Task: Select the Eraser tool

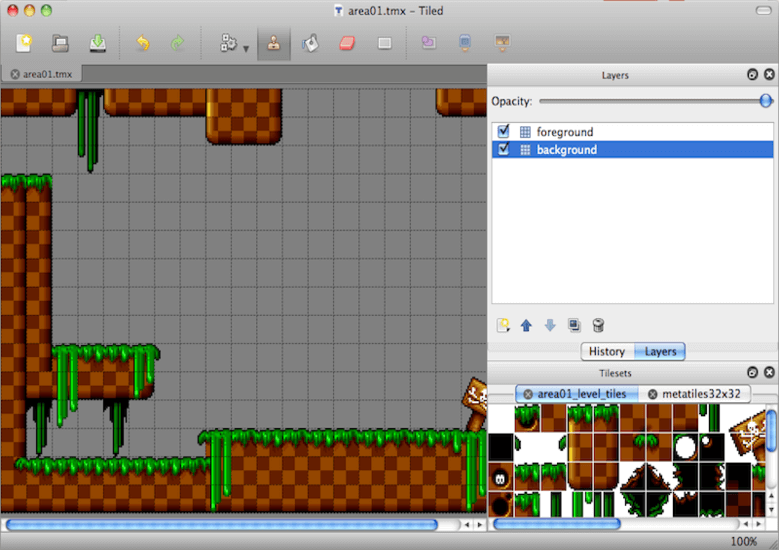Action: (347, 43)
